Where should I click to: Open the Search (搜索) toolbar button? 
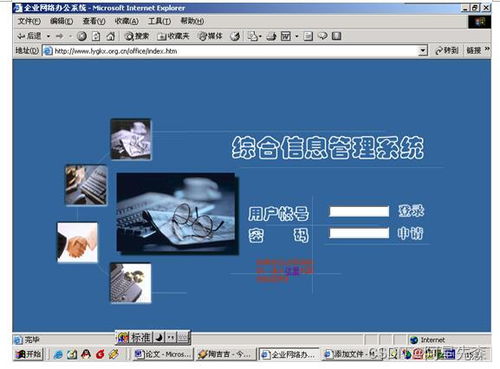[137, 36]
